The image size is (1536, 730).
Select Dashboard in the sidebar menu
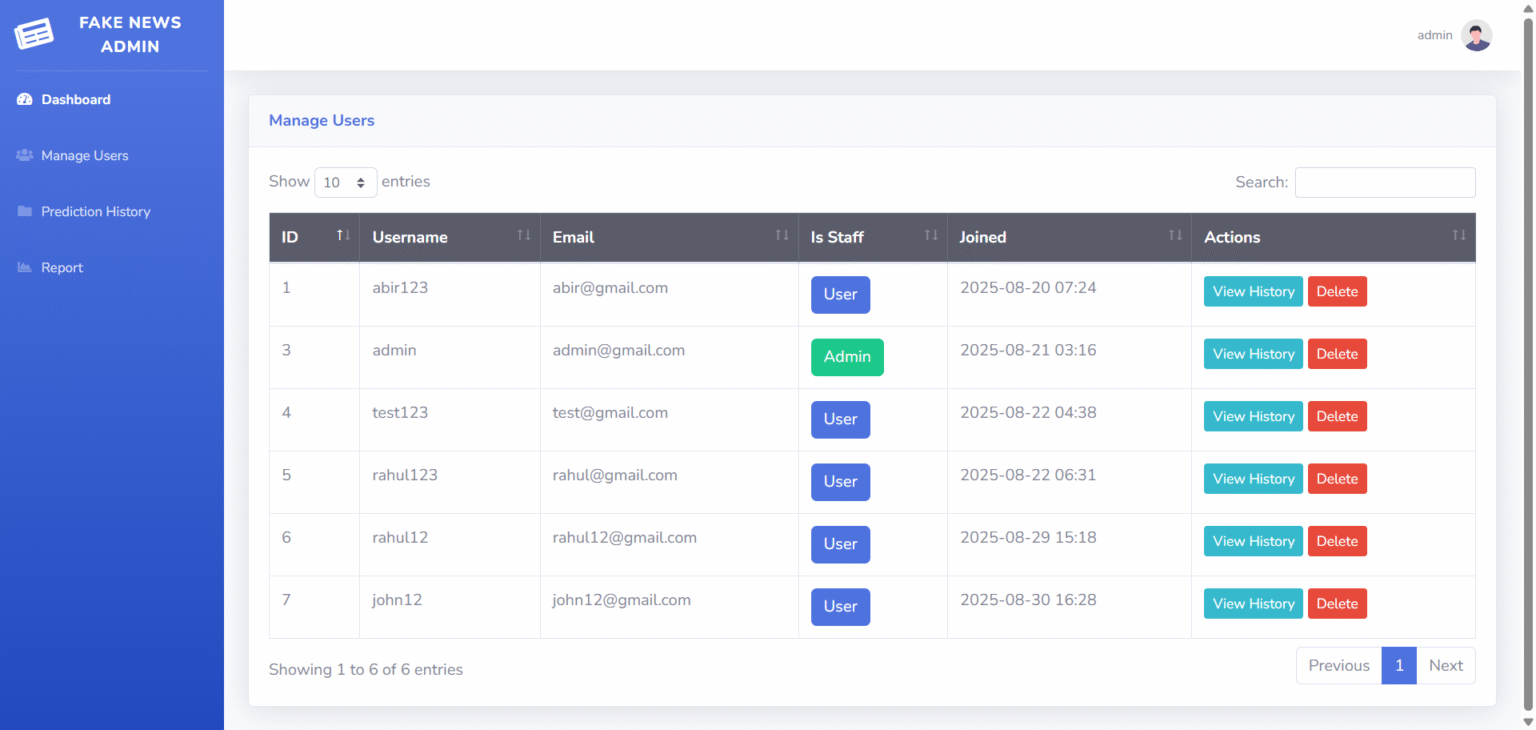tap(75, 99)
